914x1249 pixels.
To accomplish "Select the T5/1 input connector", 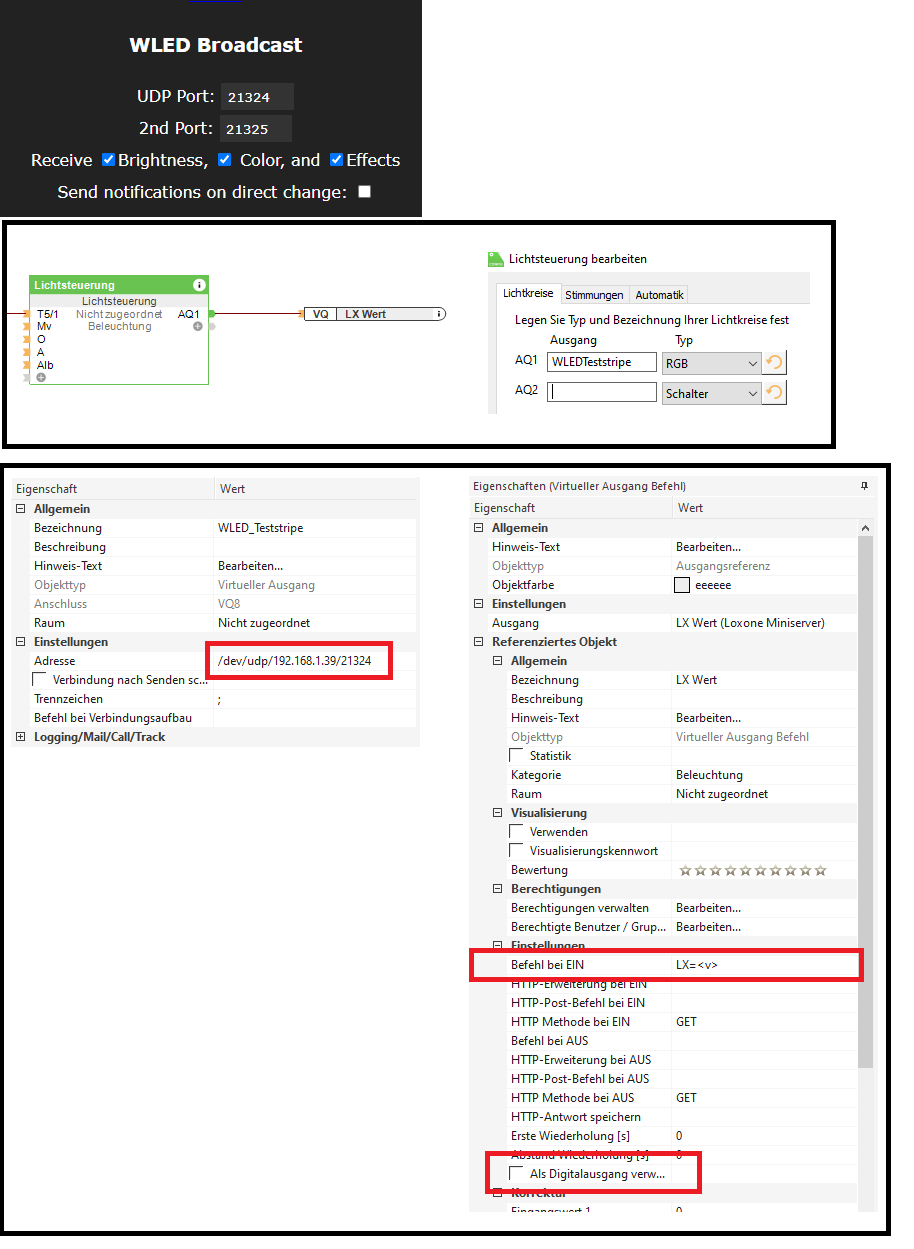I will (x=27, y=314).
